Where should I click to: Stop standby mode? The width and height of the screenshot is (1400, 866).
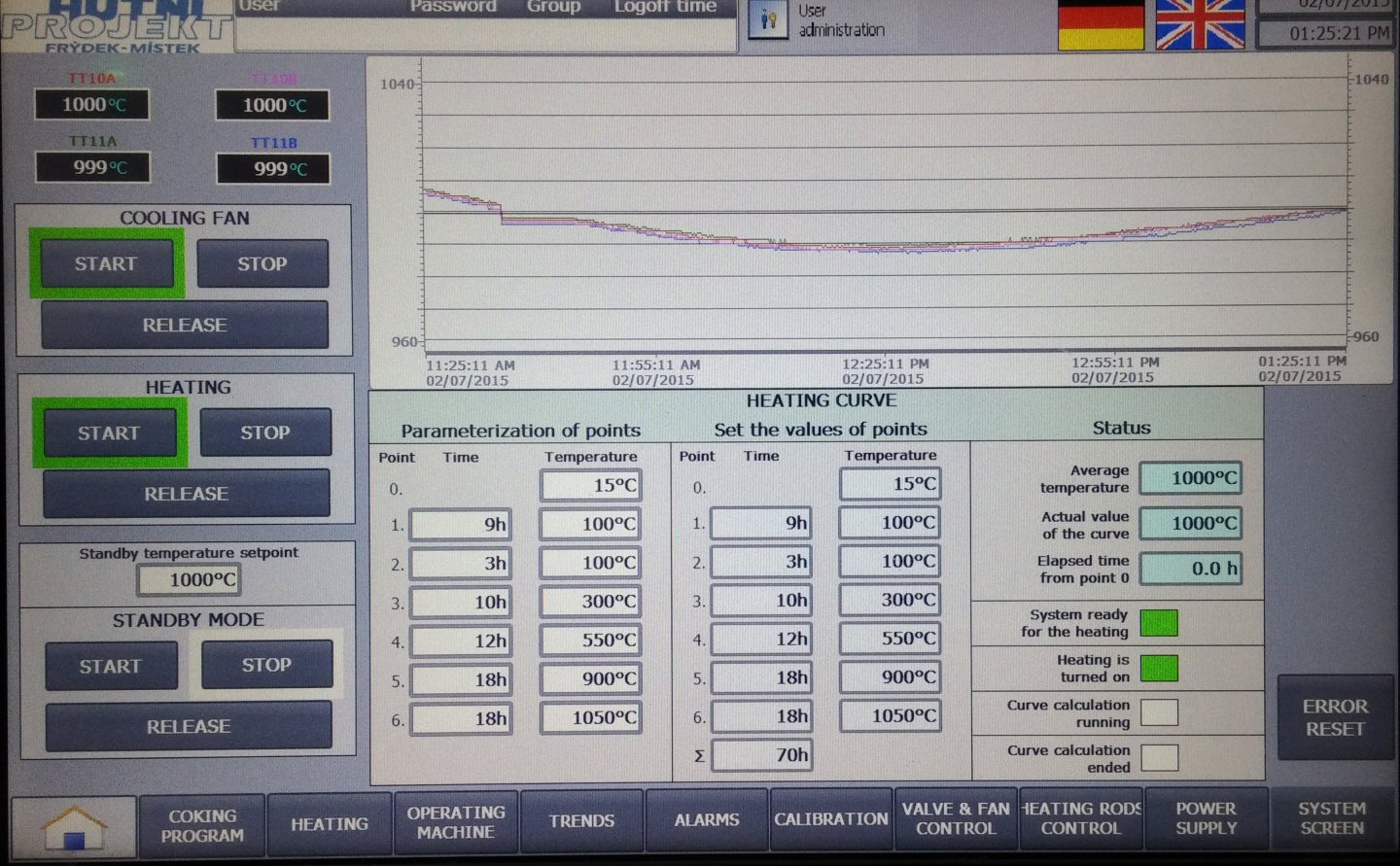click(266, 665)
